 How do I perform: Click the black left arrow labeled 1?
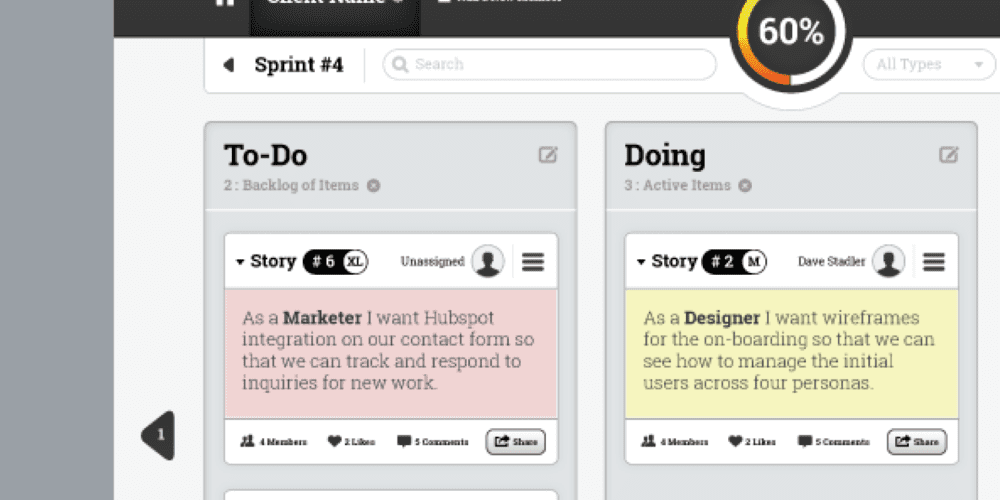click(158, 435)
